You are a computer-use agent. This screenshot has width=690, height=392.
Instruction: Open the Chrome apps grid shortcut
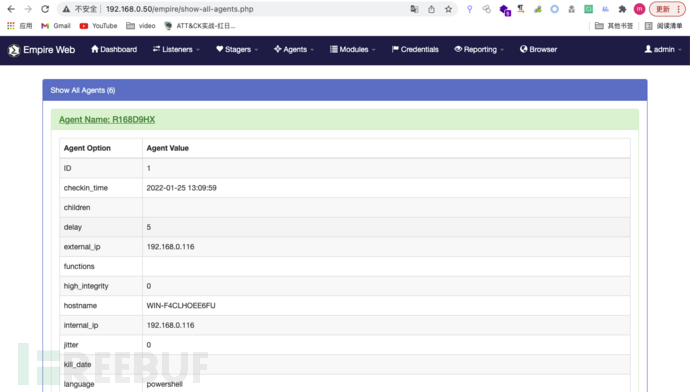click(x=11, y=26)
